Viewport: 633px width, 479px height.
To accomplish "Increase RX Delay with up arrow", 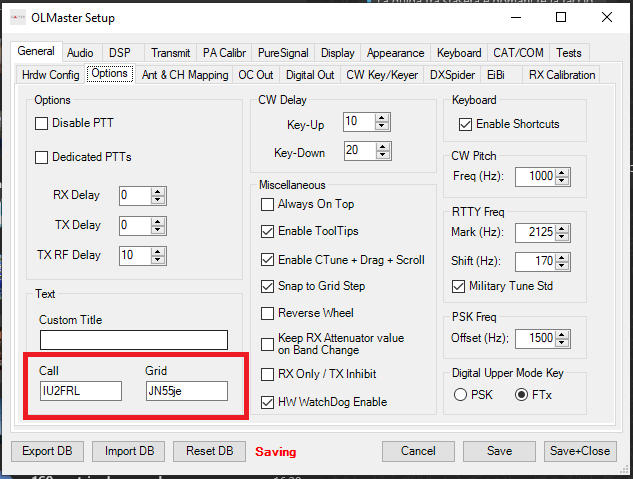I will click(158, 192).
